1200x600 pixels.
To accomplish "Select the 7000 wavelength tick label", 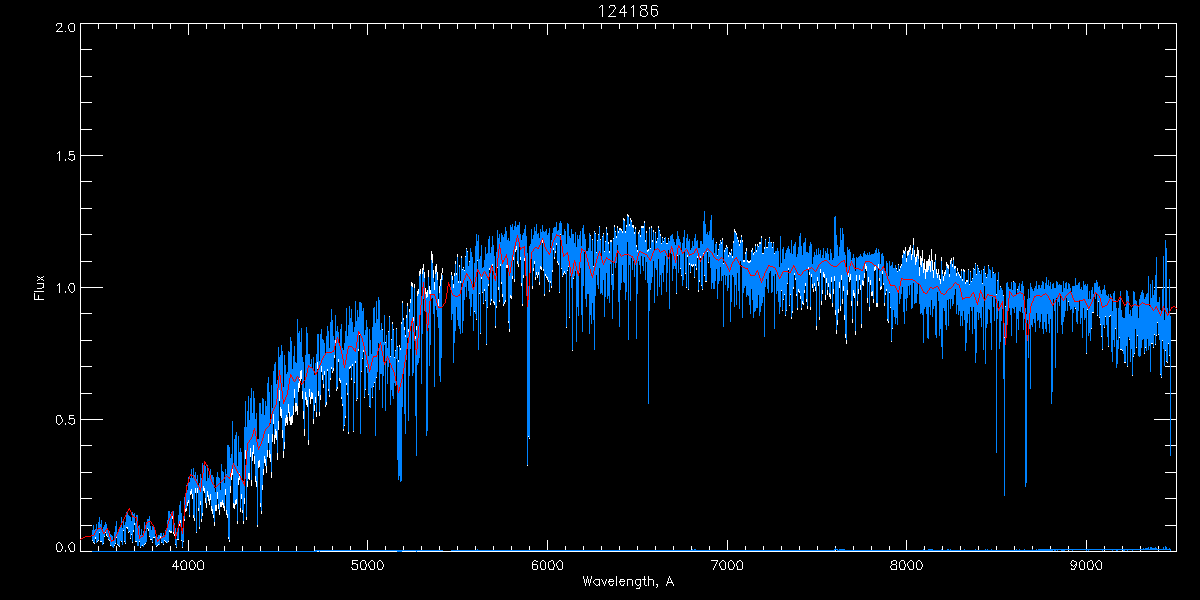I will [x=727, y=565].
